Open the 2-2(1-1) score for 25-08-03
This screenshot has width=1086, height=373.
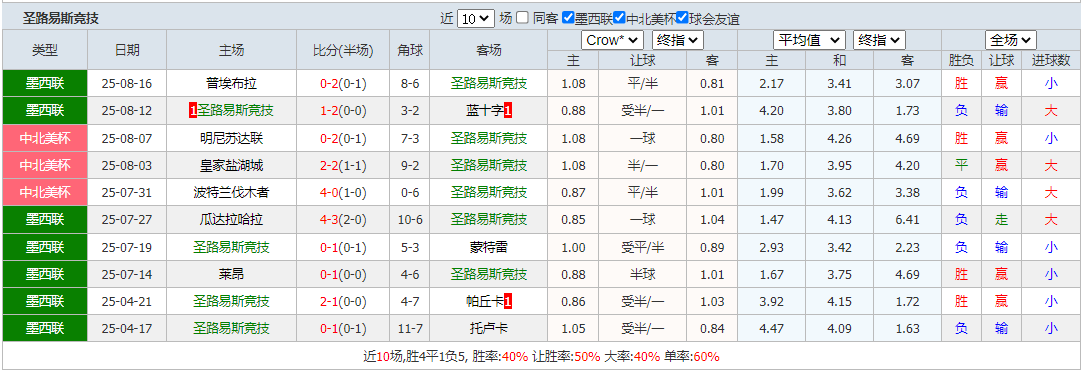pyautogui.click(x=343, y=165)
